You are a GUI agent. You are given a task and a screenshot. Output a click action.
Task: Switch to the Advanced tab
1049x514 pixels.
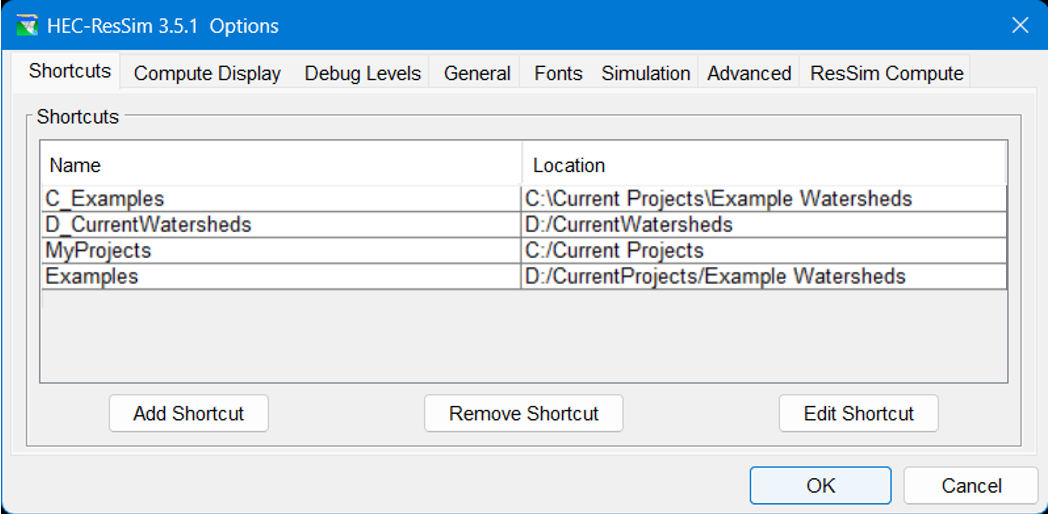coord(749,73)
